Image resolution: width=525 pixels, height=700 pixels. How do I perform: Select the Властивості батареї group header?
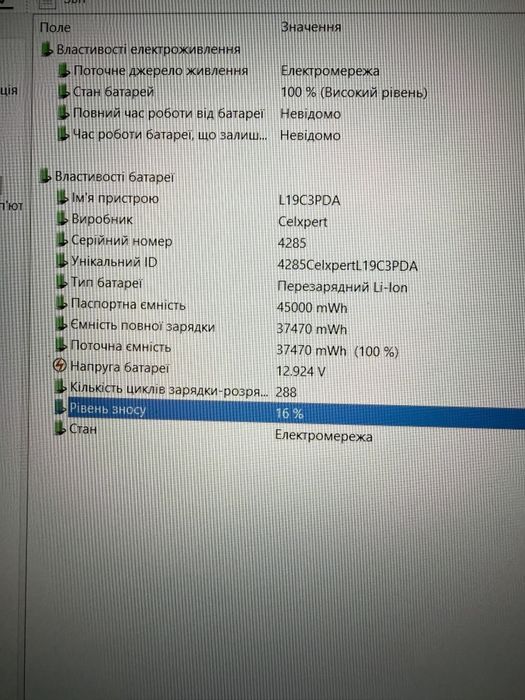tap(107, 177)
